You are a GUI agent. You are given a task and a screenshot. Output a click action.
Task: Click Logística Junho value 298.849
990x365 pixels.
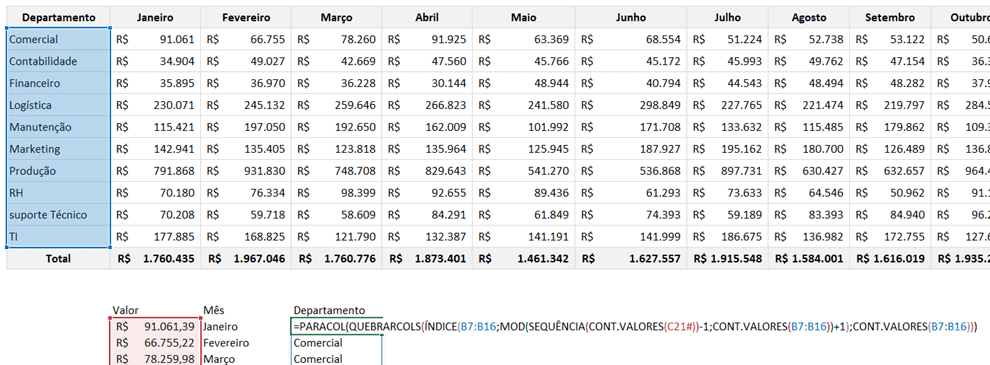pos(631,105)
